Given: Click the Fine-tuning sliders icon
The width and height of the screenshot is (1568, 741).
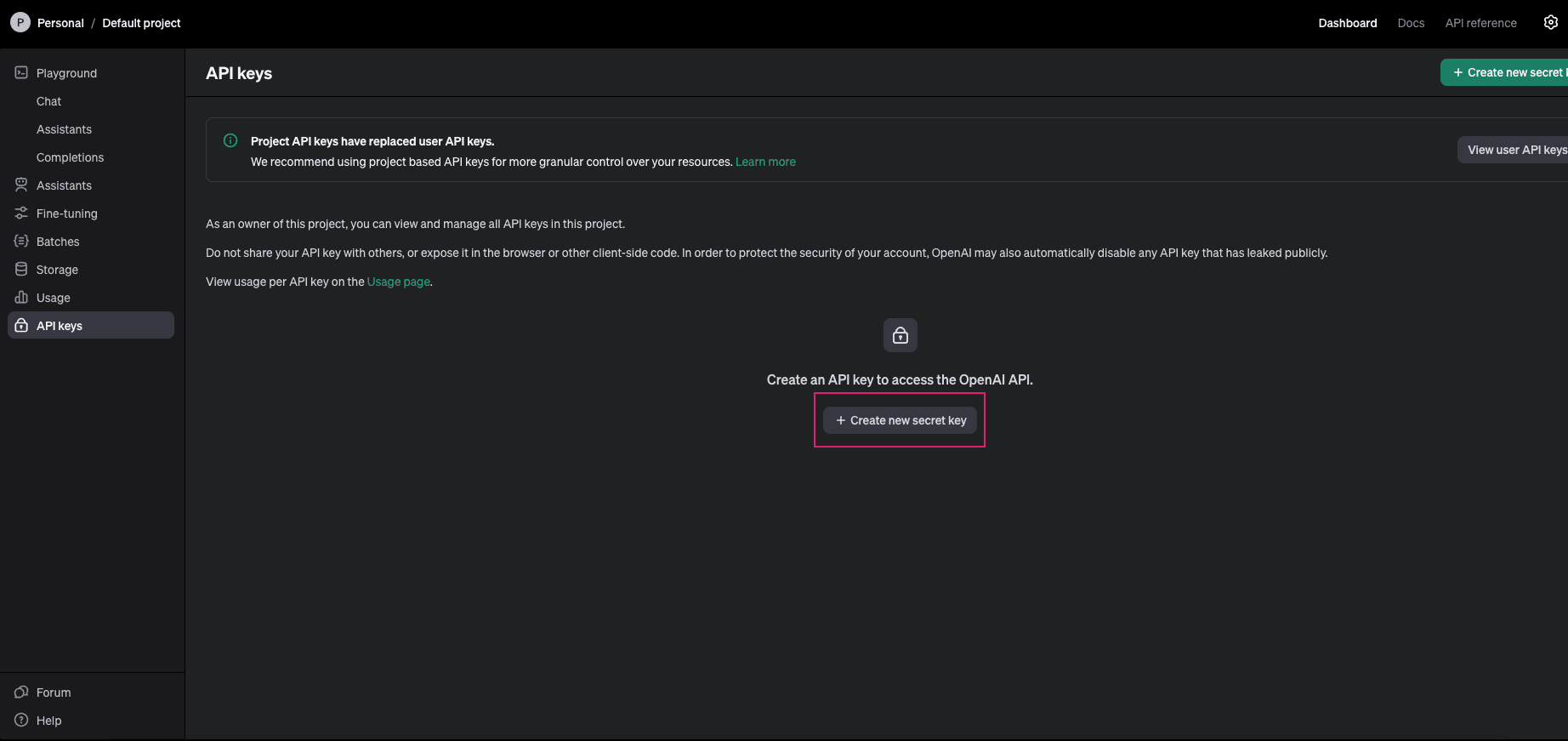Looking at the screenshot, I should coord(21,214).
